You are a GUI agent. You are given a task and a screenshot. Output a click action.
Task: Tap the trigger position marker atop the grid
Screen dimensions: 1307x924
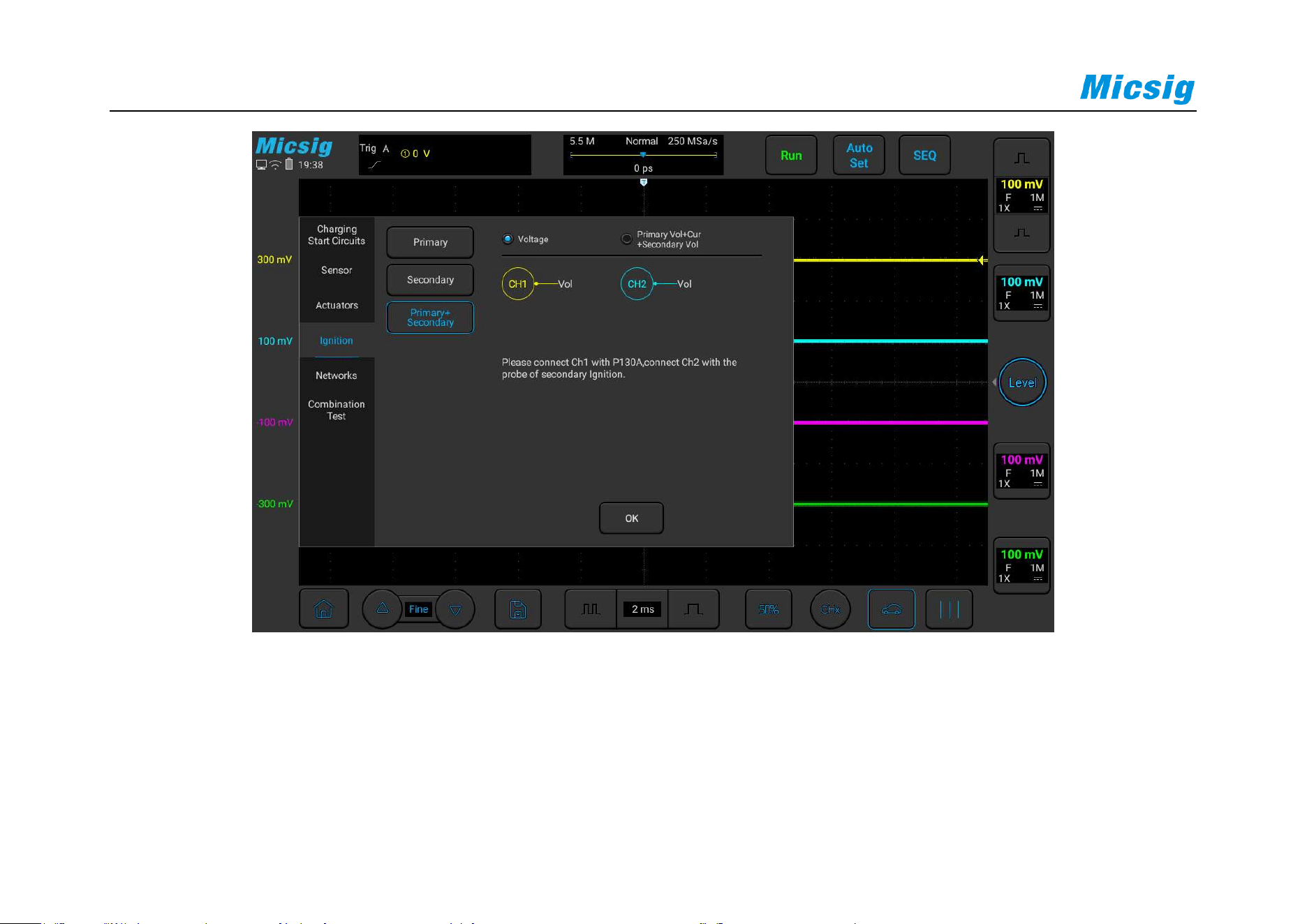click(x=644, y=182)
